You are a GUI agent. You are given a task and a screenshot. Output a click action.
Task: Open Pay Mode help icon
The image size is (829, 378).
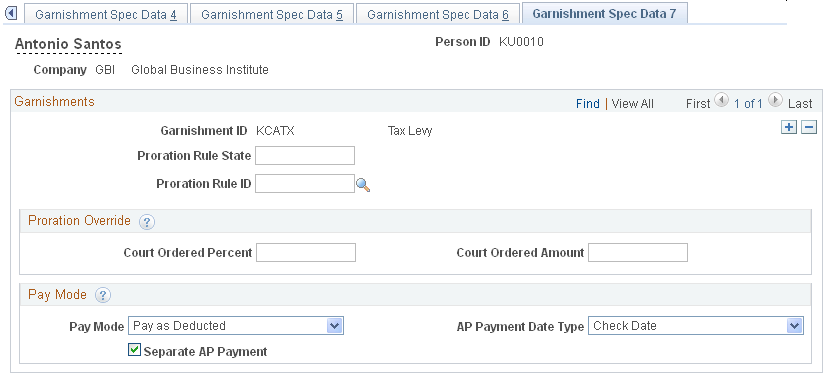click(103, 296)
